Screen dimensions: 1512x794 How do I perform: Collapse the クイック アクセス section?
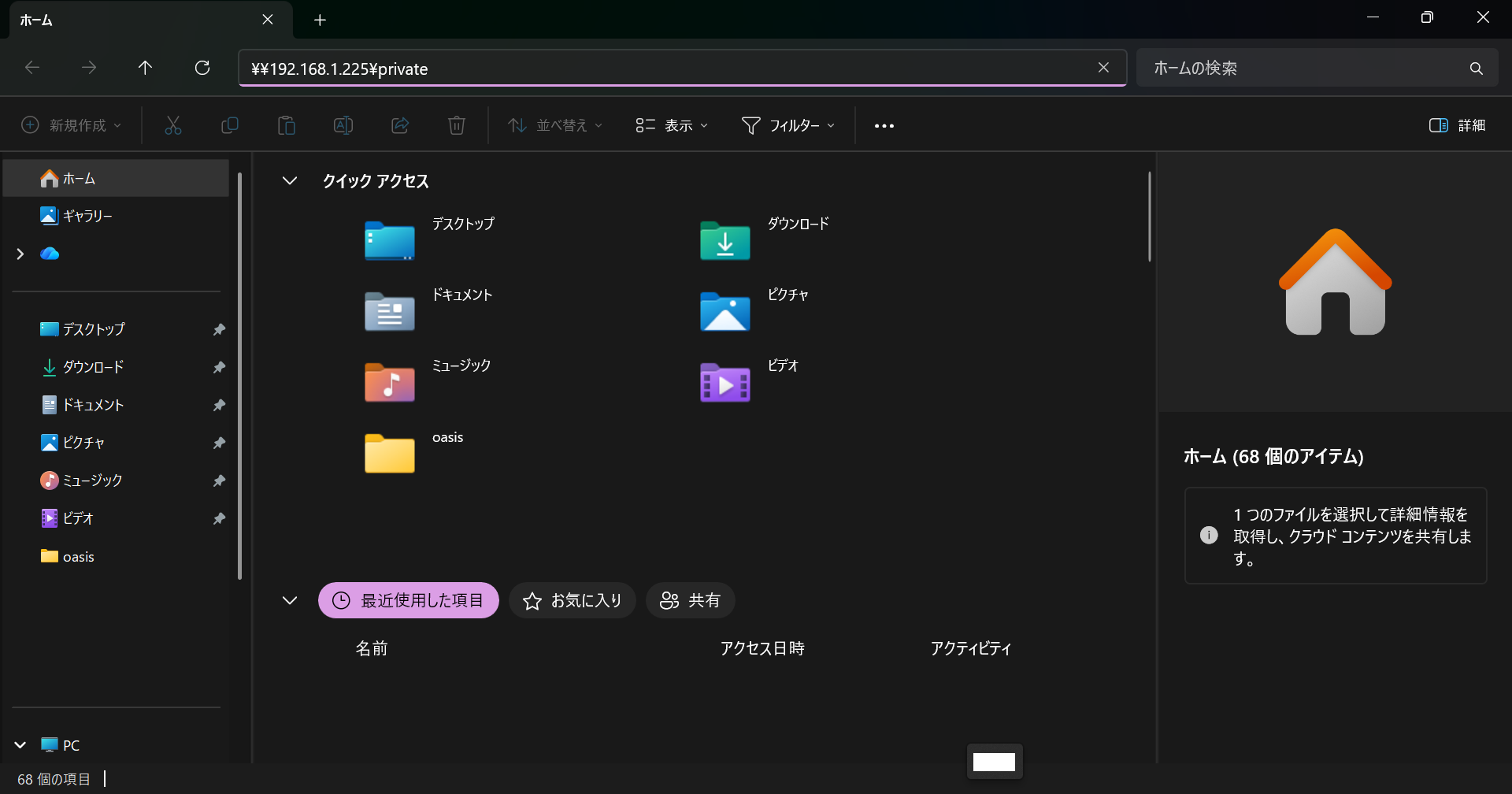(x=290, y=180)
